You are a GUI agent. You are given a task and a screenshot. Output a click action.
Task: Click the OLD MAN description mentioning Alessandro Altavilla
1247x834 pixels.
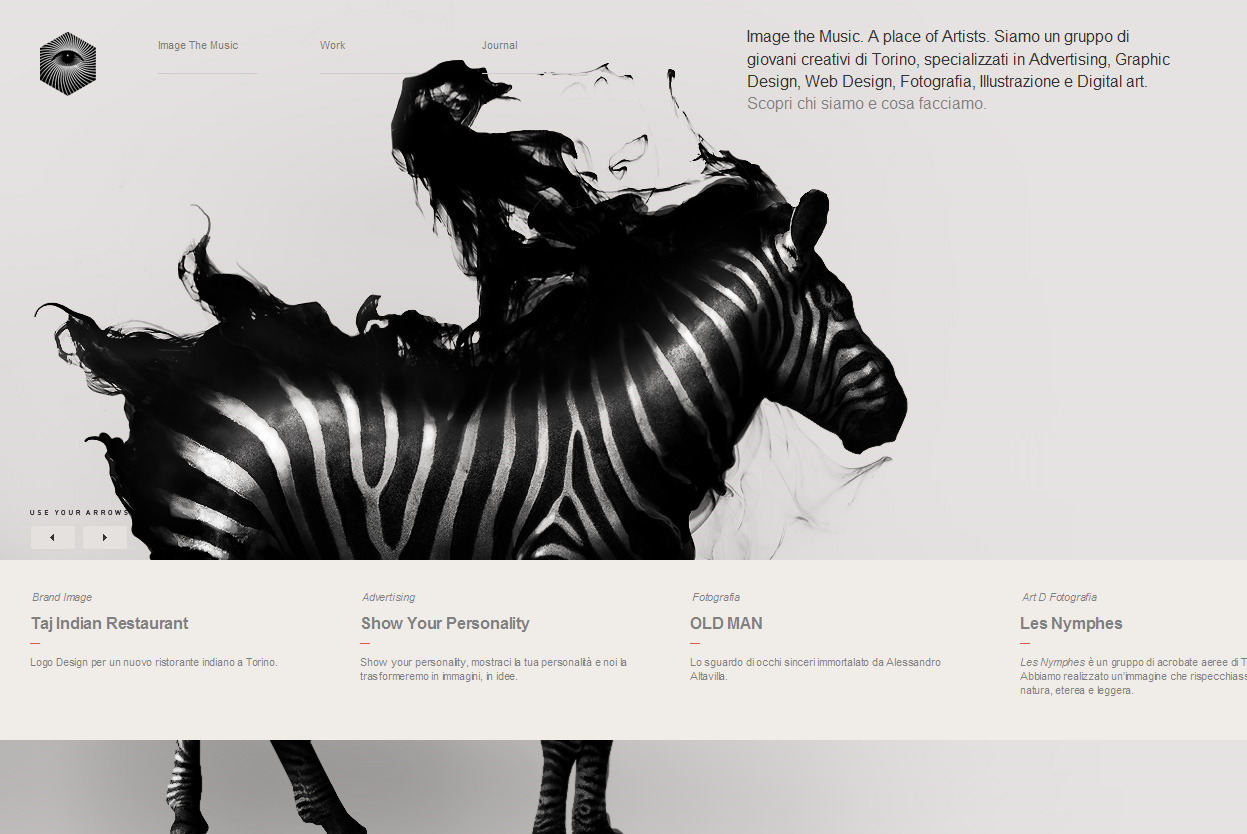[816, 669]
